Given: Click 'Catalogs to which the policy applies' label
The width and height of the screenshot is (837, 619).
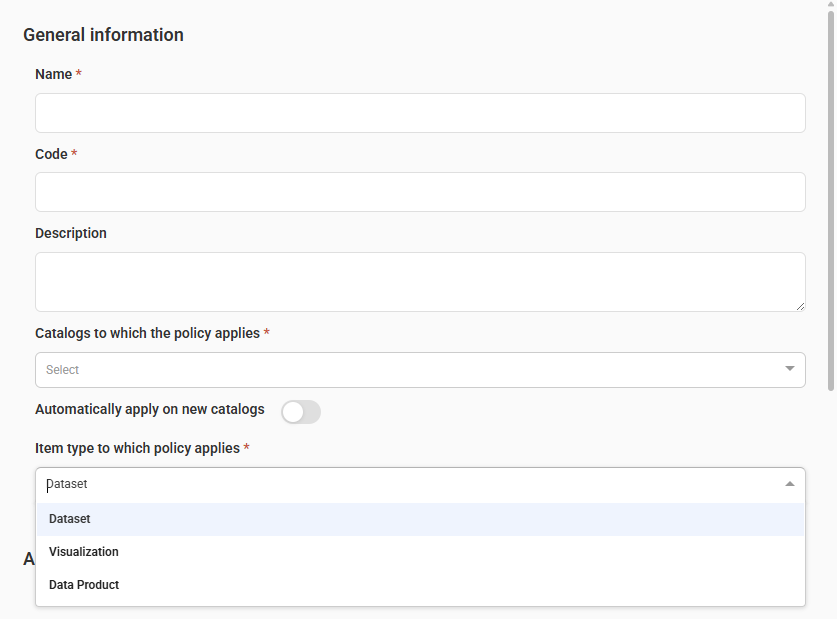Looking at the screenshot, I should point(147,333).
